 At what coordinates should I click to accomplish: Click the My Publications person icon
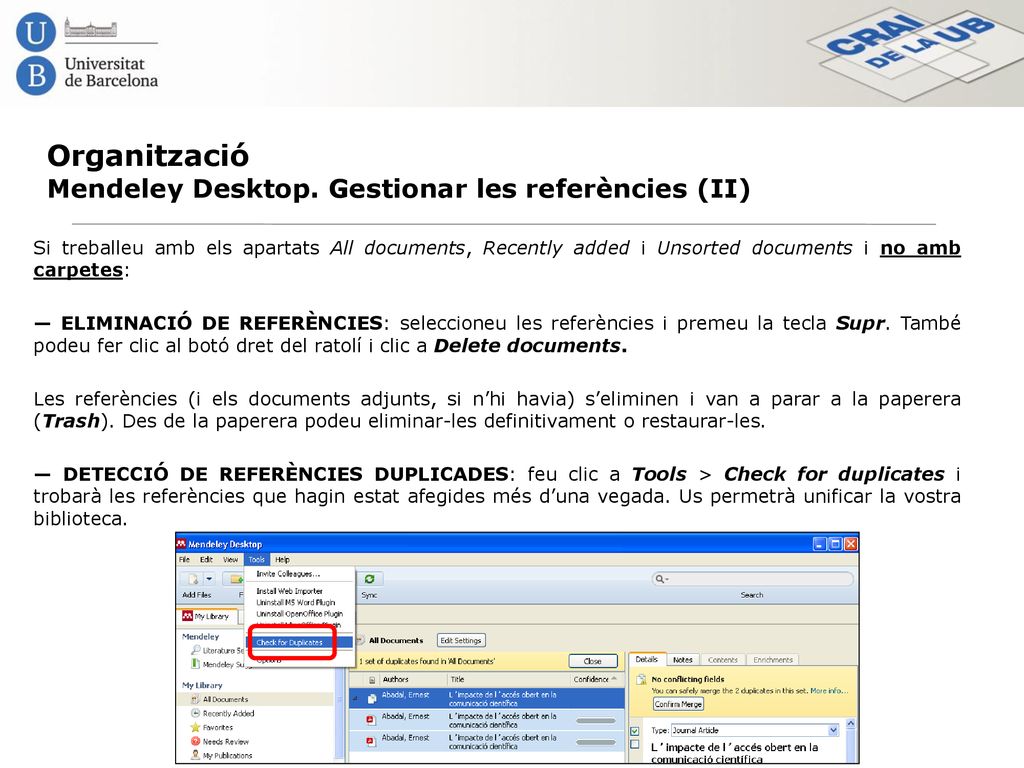coord(195,755)
